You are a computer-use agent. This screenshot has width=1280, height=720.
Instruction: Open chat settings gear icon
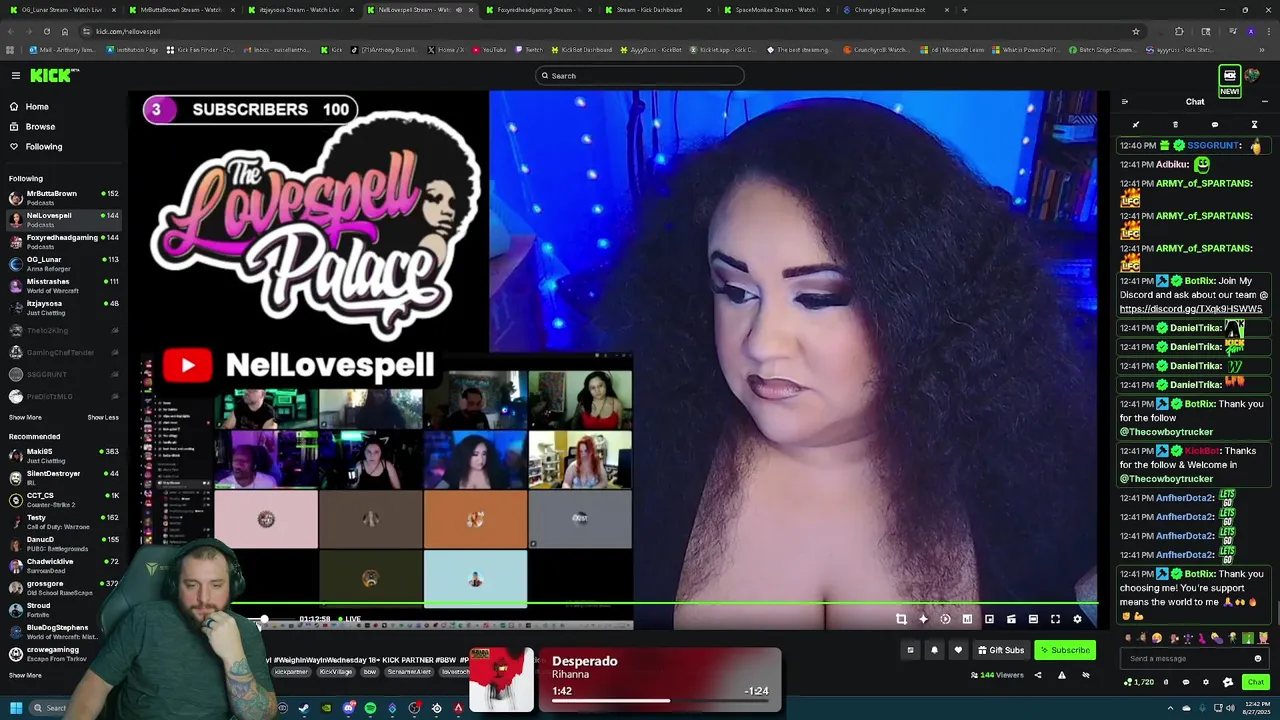[1205, 682]
